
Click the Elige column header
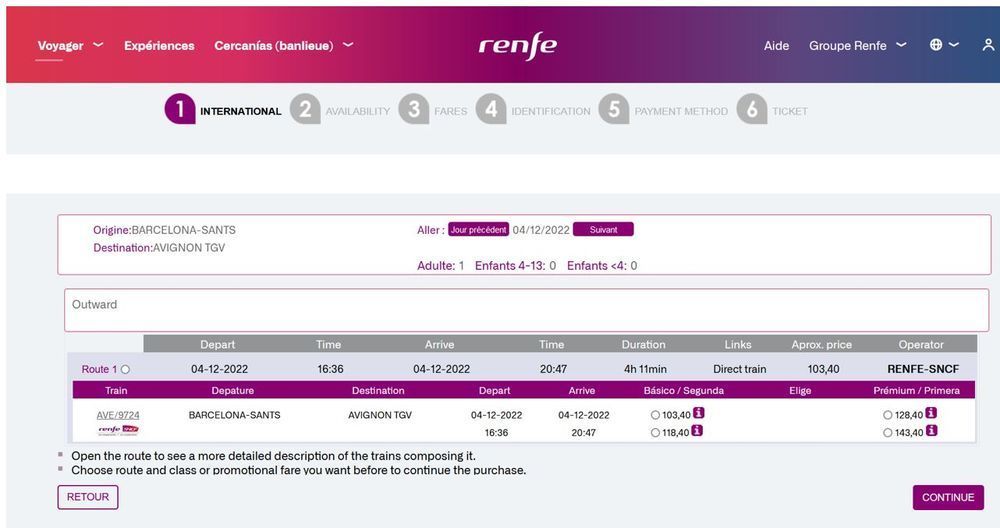click(800, 390)
